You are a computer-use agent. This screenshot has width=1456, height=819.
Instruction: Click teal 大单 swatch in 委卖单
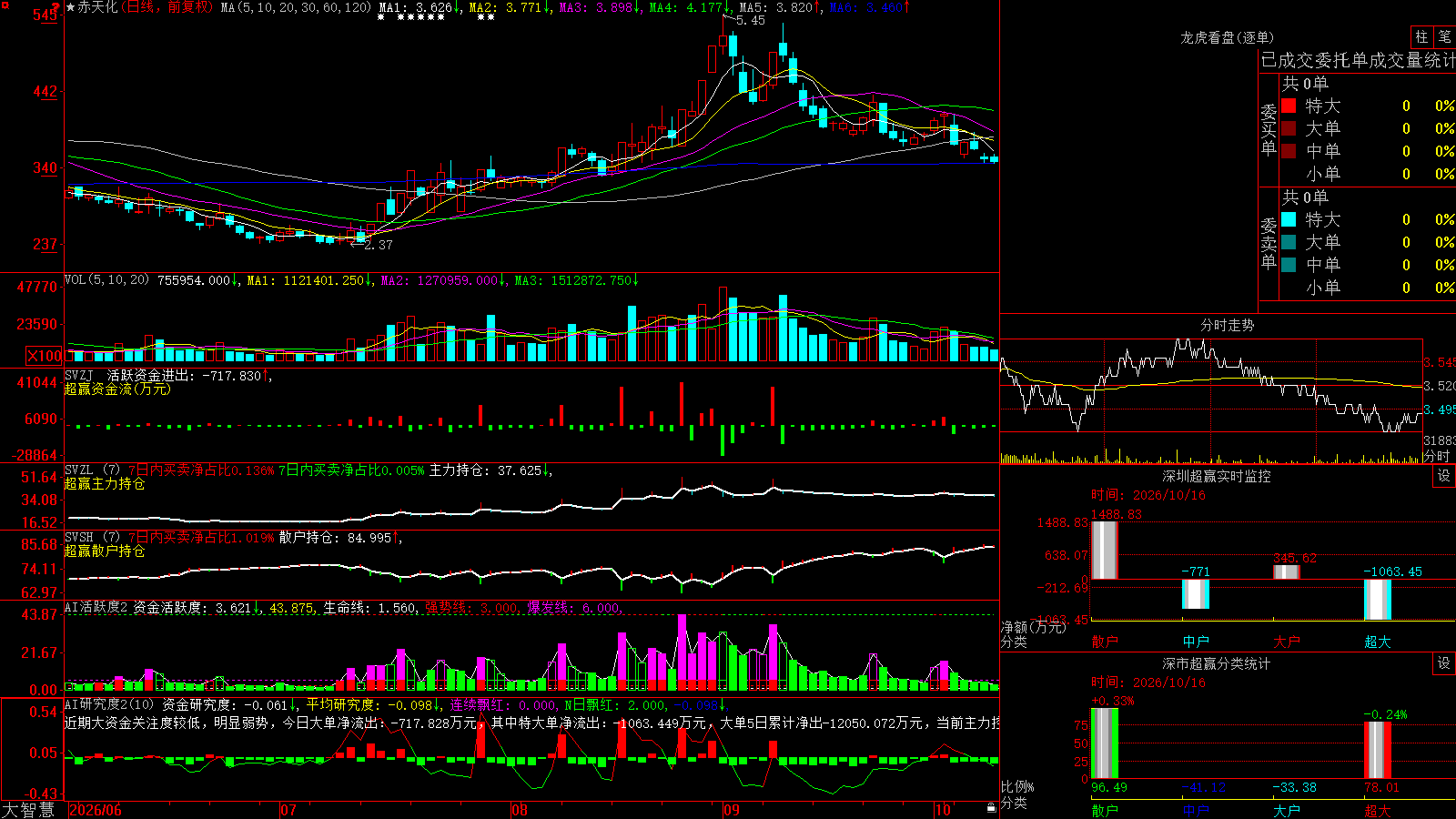(x=1289, y=242)
